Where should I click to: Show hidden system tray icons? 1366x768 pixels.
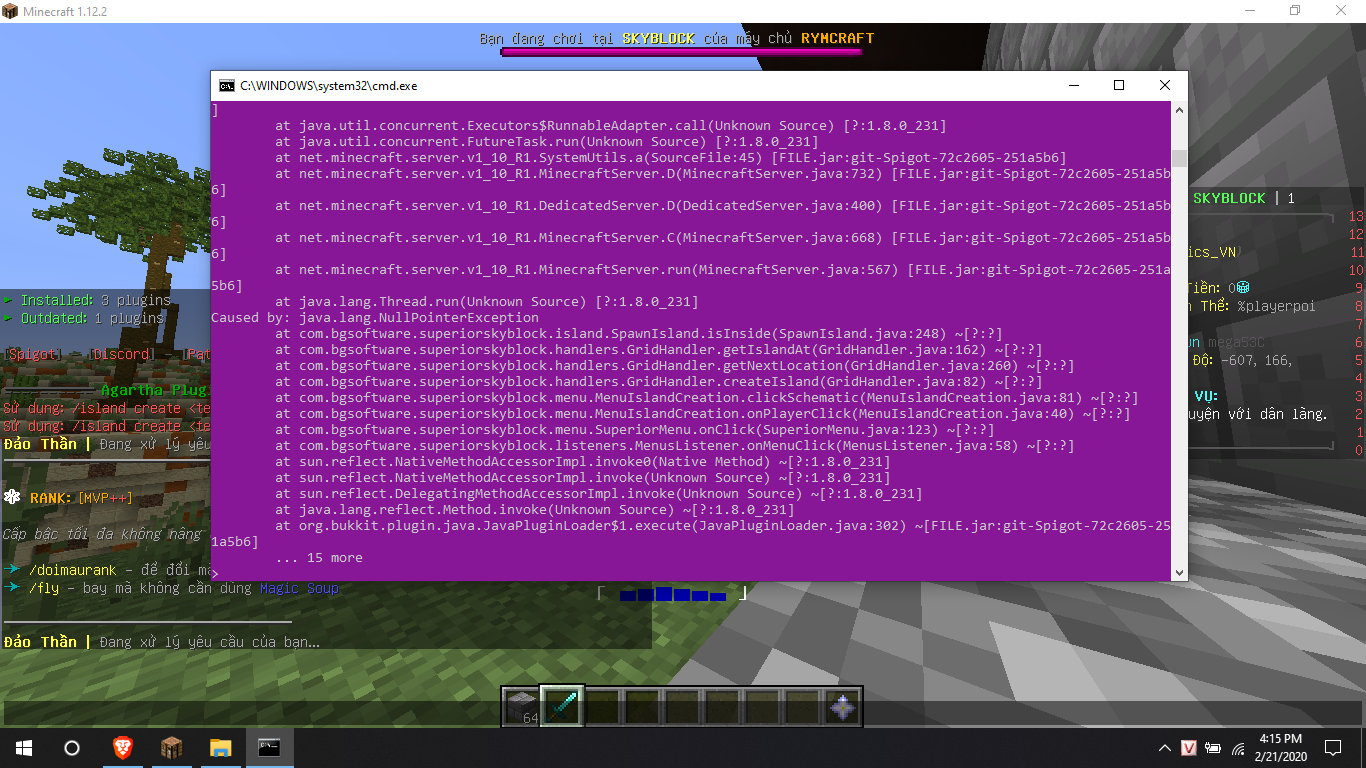point(1165,747)
